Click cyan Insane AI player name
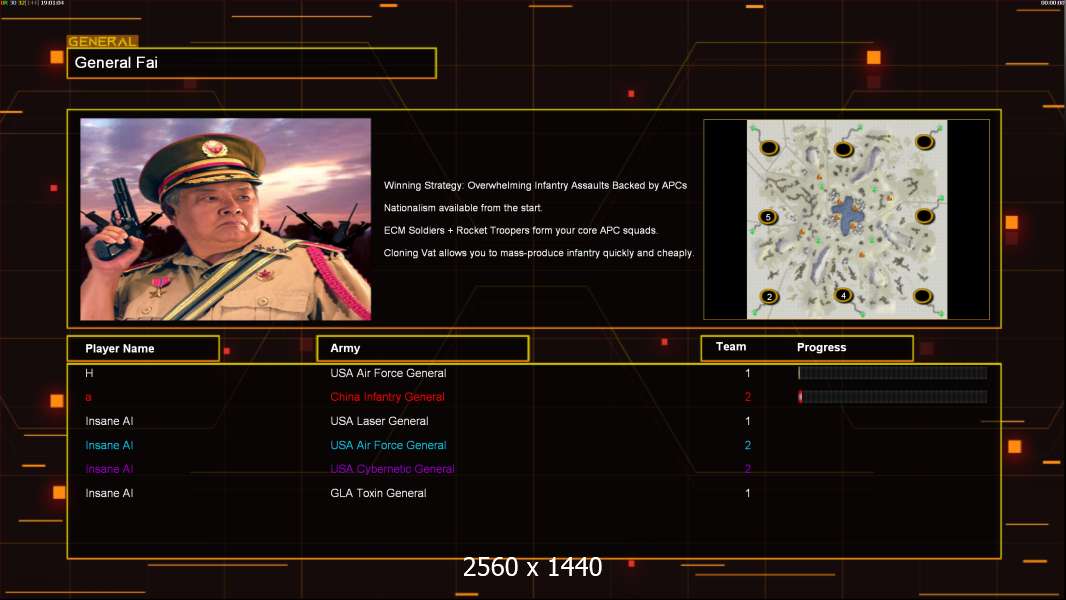 pyautogui.click(x=109, y=445)
